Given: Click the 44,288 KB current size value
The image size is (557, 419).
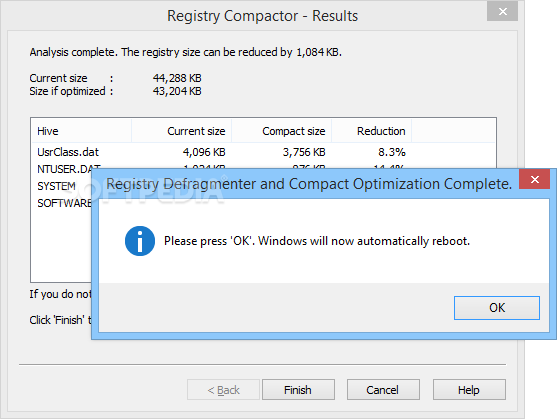Looking at the screenshot, I should [177, 78].
